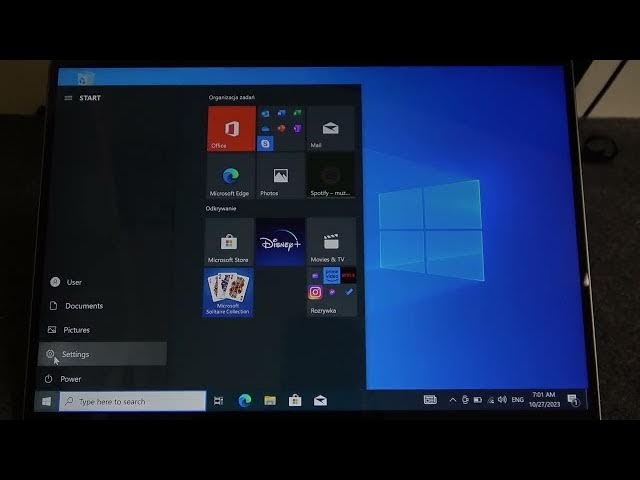Open Excel in the Office apps tile
Image resolution: width=640 pixels, height=480 pixels.
point(298,113)
